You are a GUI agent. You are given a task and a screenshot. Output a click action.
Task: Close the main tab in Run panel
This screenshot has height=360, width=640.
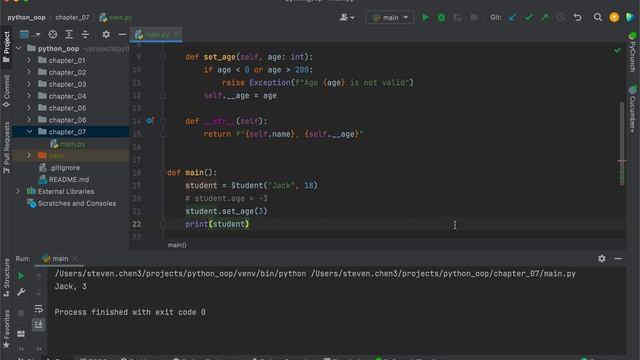pyautogui.click(x=75, y=259)
